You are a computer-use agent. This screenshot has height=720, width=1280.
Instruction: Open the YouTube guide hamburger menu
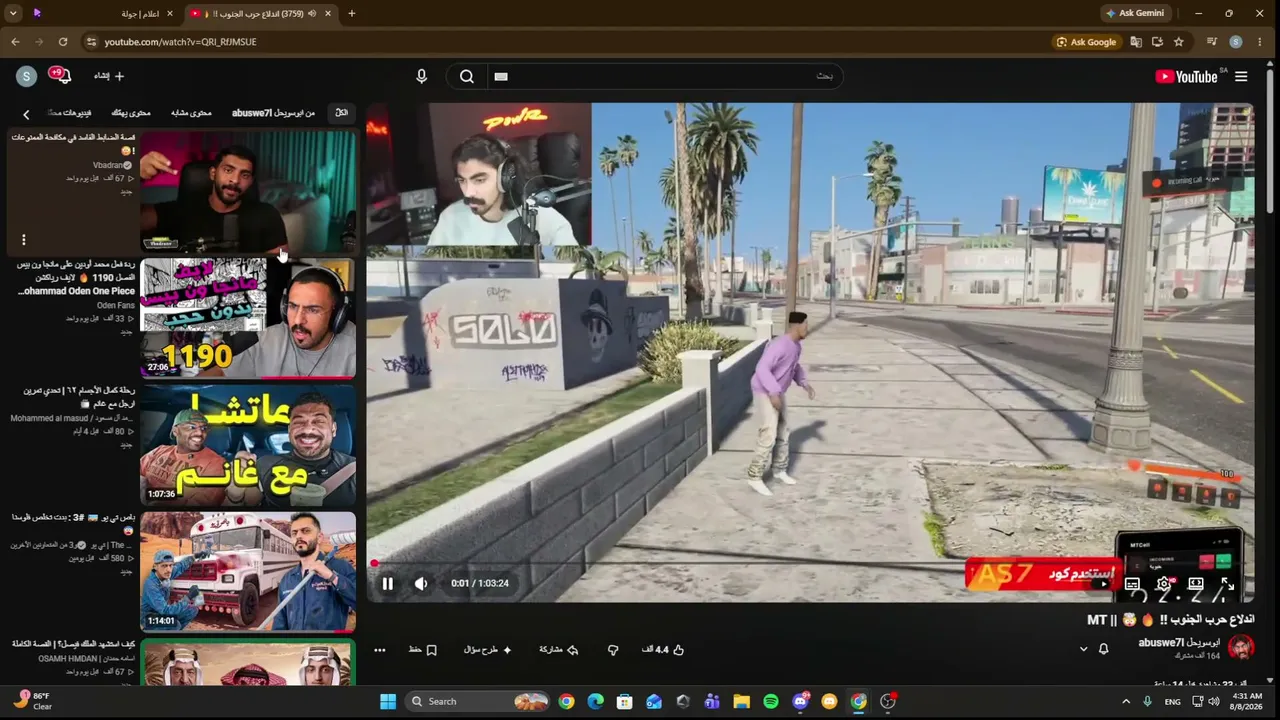[1241, 77]
